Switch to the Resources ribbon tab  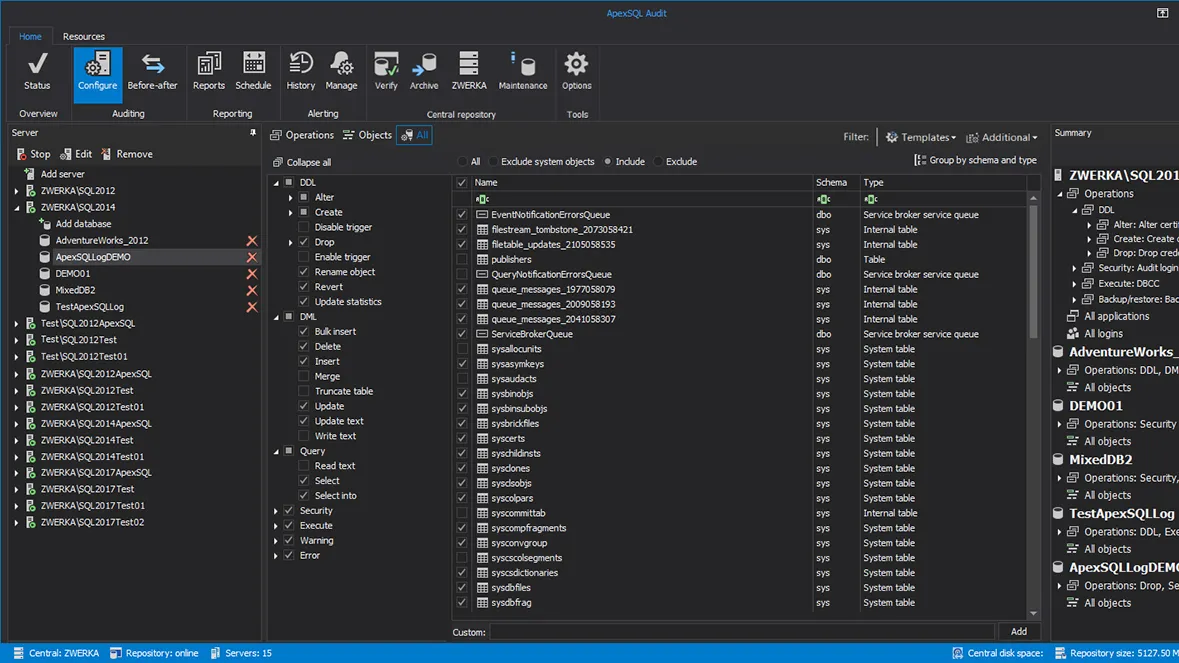(x=83, y=36)
